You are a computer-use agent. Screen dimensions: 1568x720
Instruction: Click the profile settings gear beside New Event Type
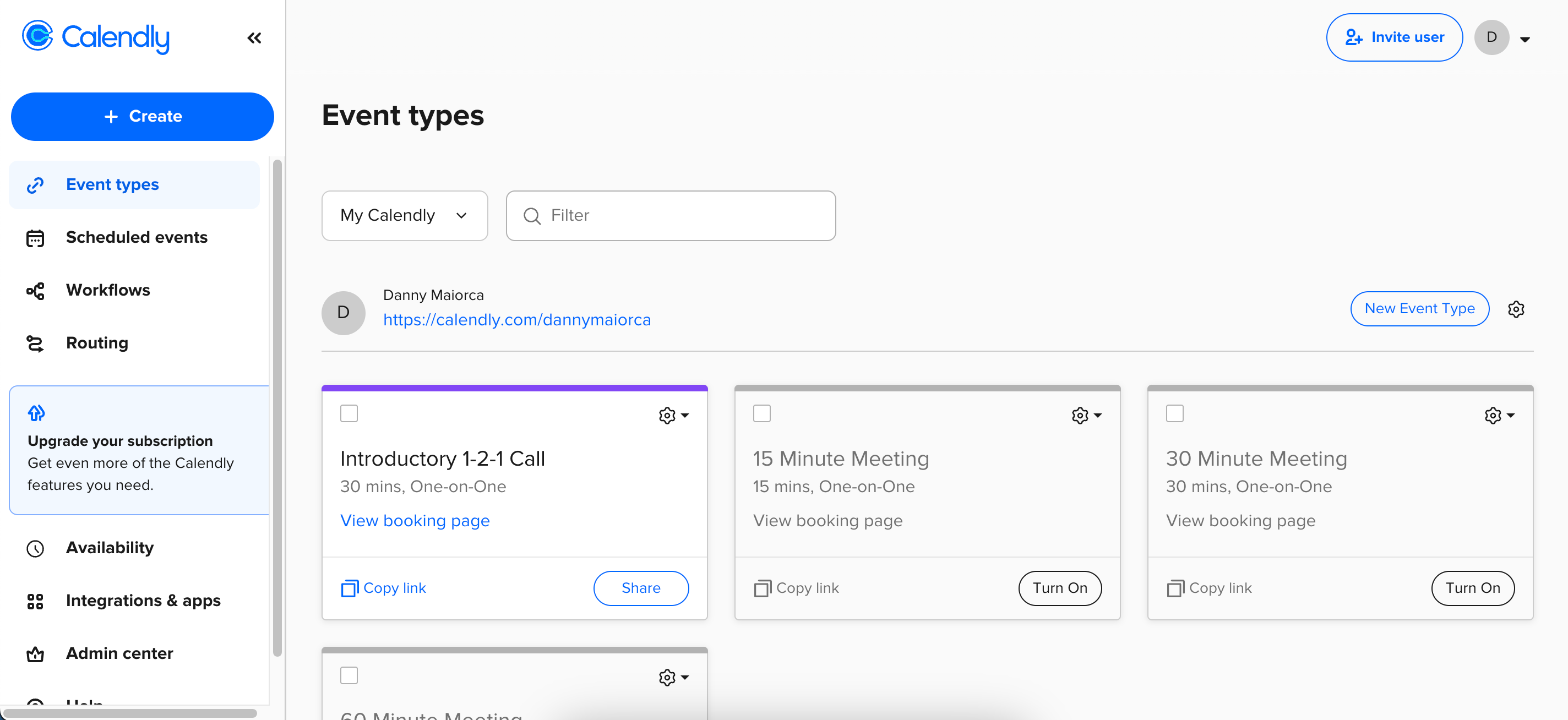(x=1516, y=309)
